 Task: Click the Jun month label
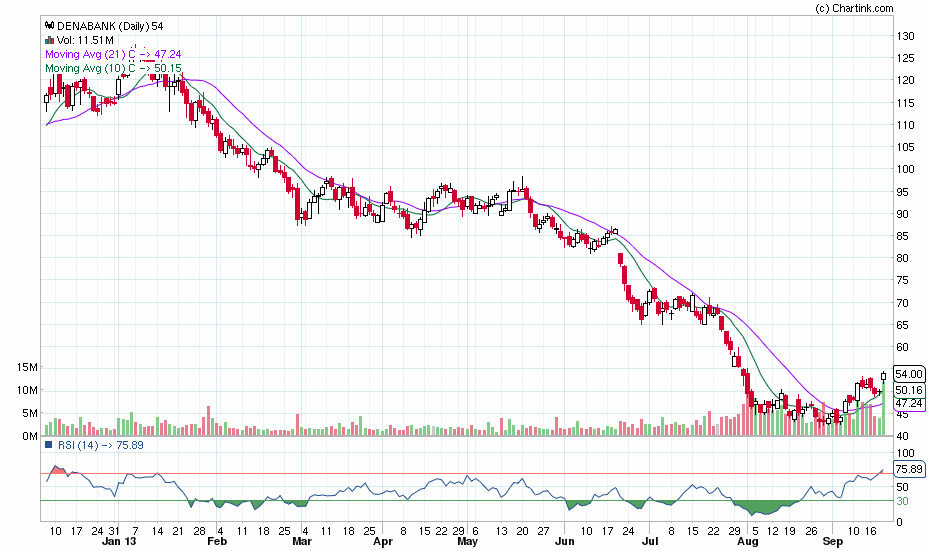565,542
